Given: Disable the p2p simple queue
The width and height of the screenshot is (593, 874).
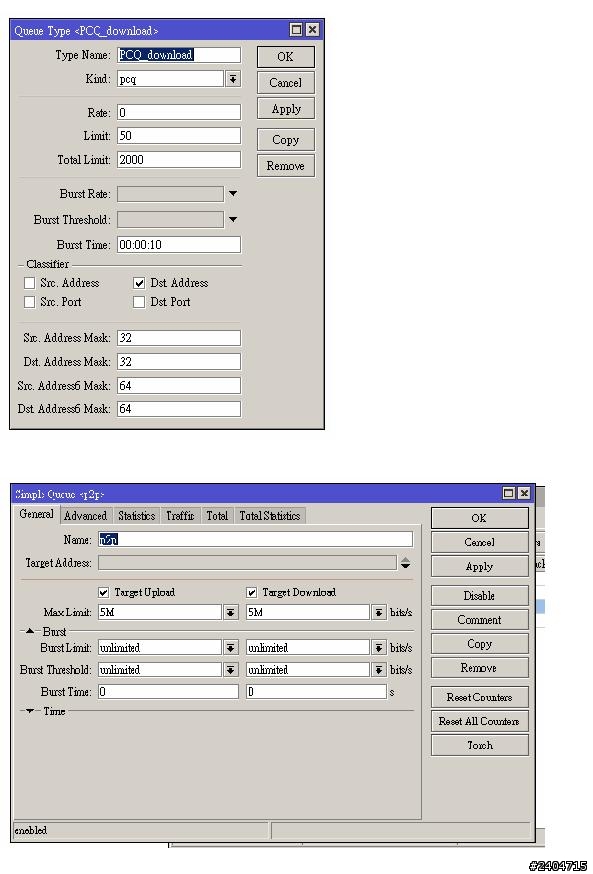Looking at the screenshot, I should 479,596.
